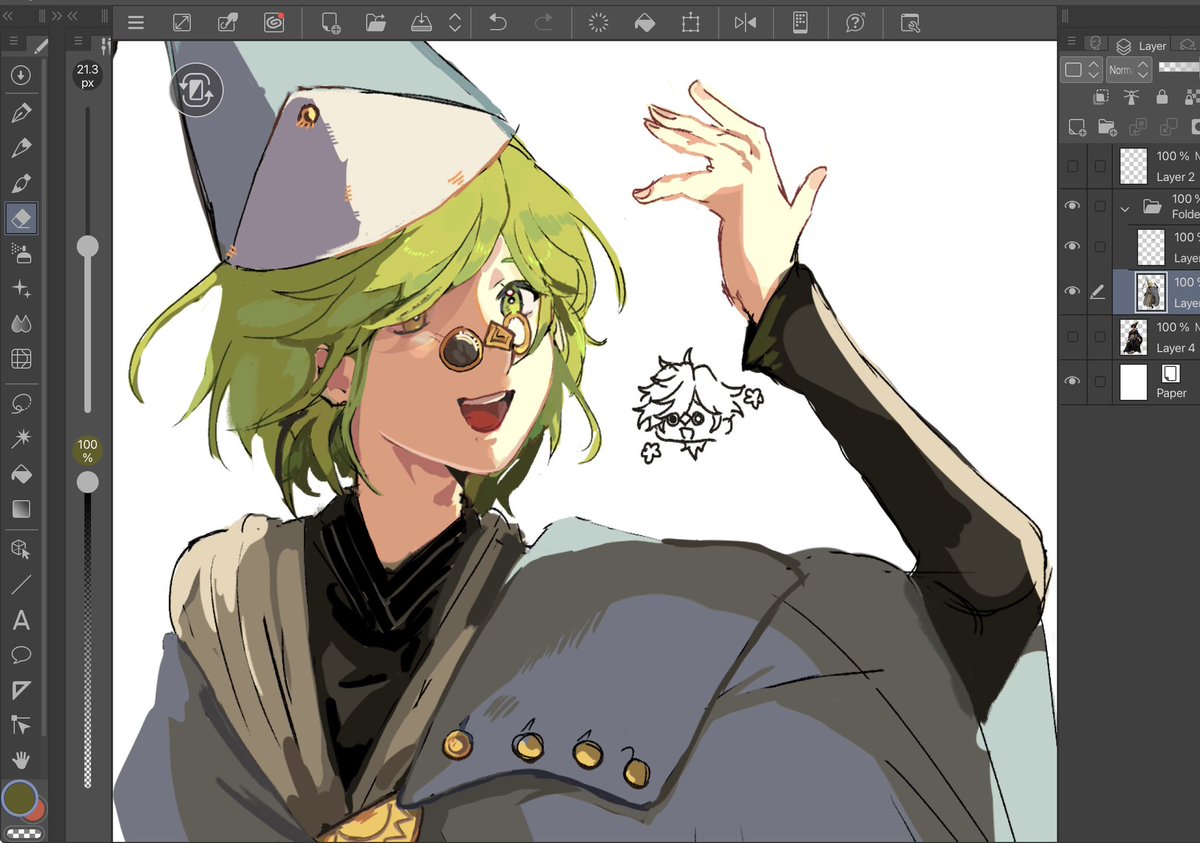
Task: Select the Figure line tool
Action: pos(20,584)
